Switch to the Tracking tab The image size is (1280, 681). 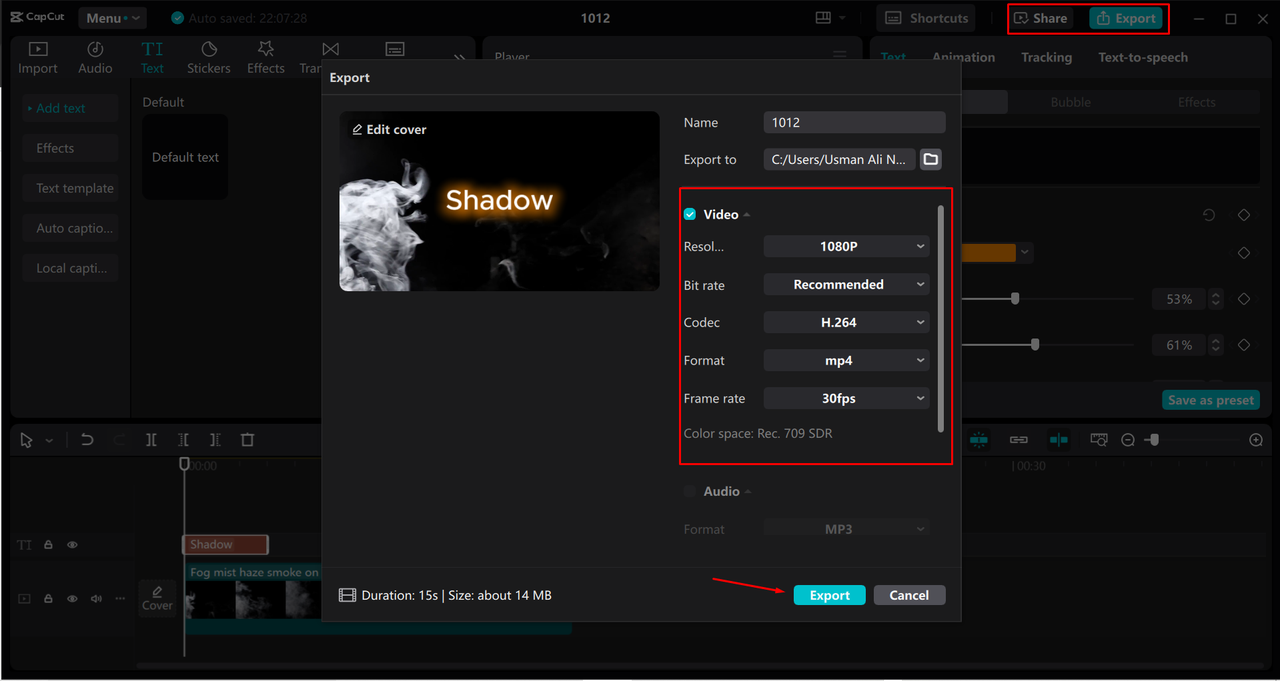(x=1046, y=57)
